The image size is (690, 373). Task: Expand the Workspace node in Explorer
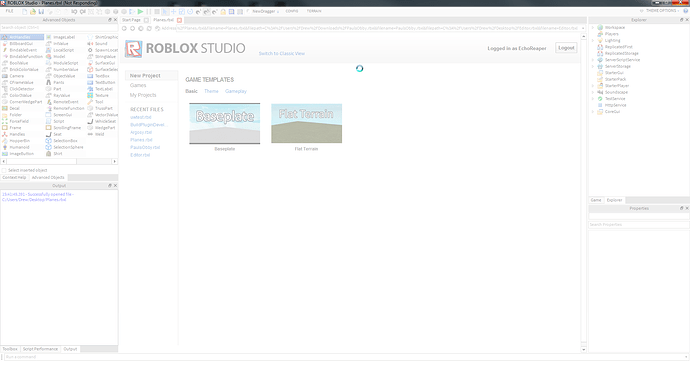593,27
